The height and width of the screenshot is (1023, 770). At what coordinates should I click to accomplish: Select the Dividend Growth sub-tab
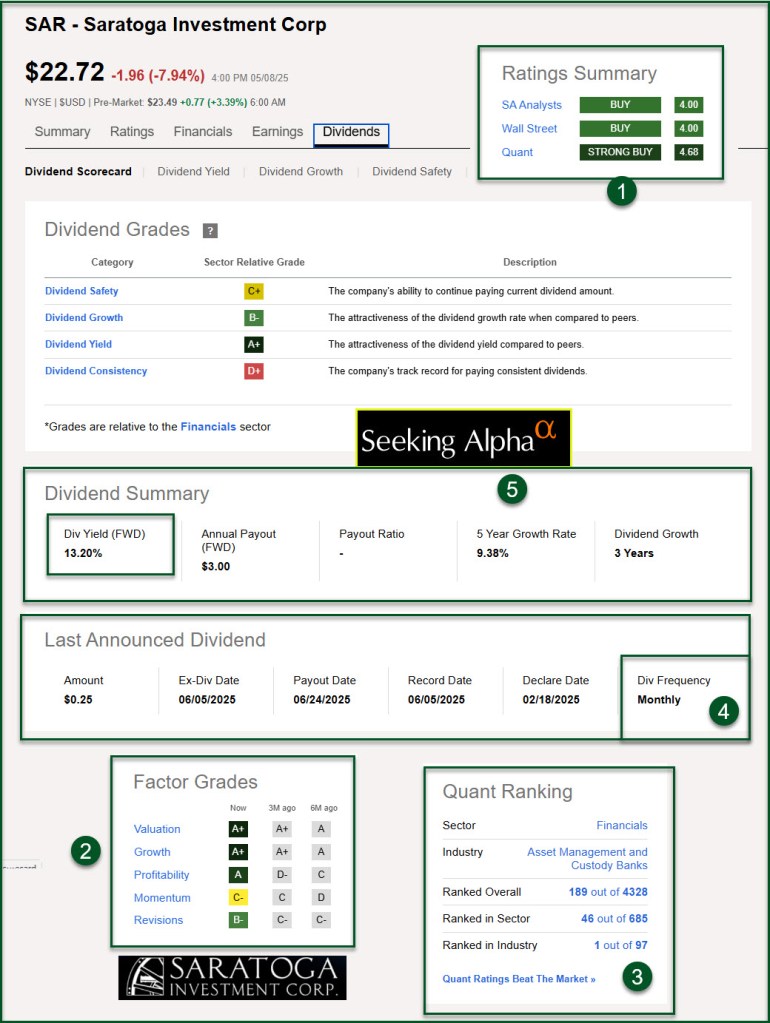click(x=300, y=172)
